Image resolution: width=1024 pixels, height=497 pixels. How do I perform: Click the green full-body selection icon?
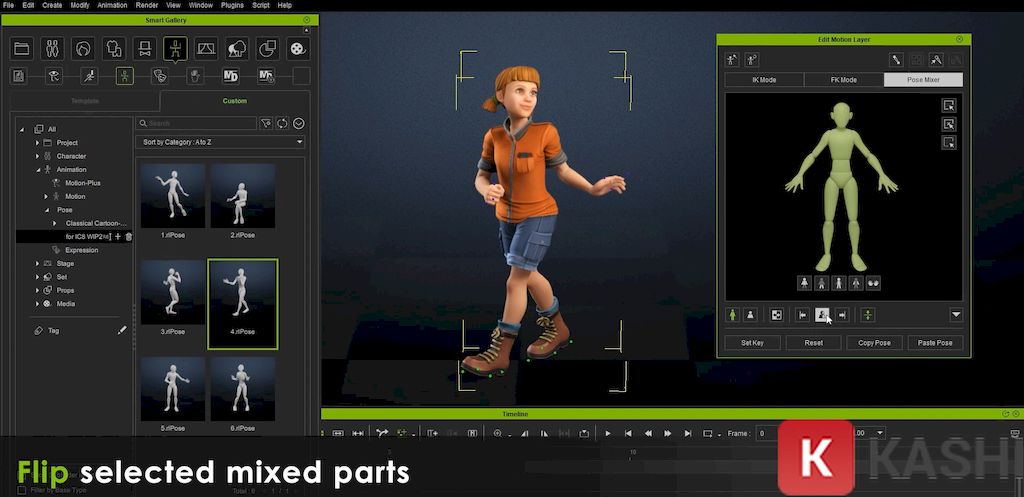tap(733, 315)
